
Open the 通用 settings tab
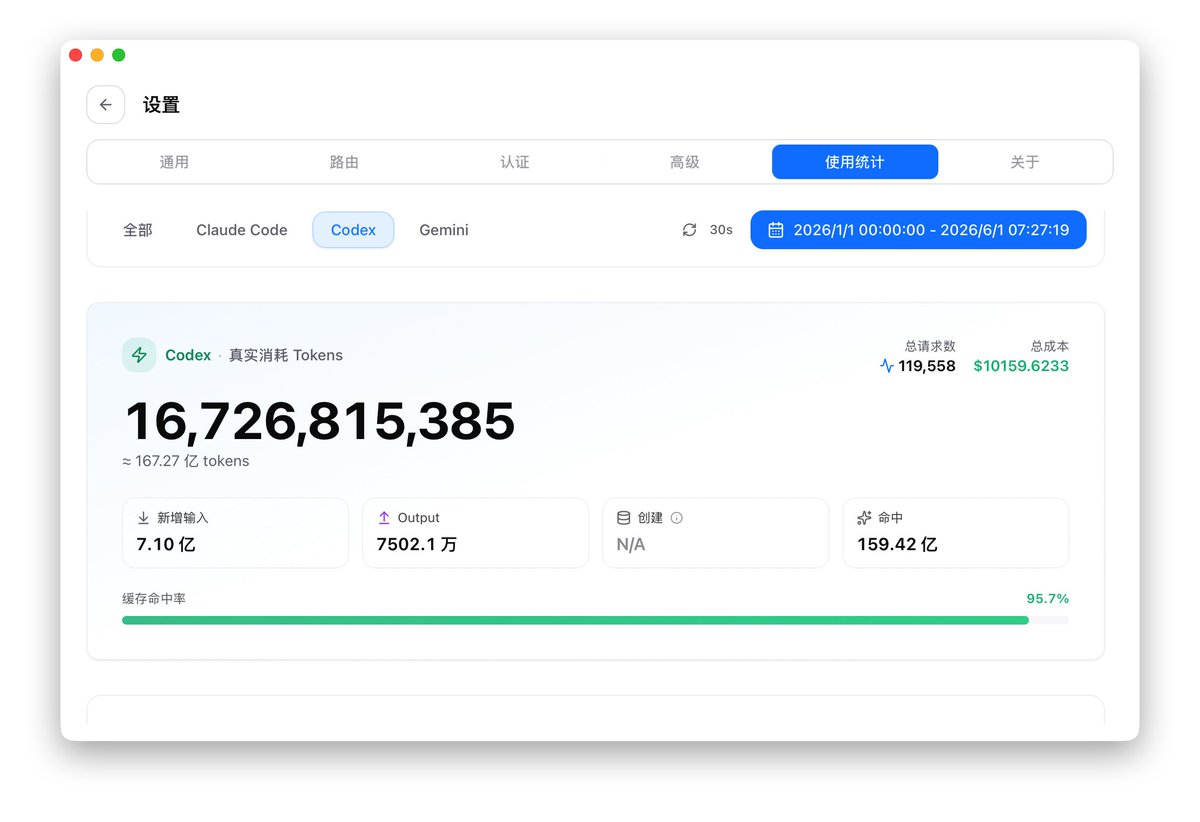tap(174, 162)
